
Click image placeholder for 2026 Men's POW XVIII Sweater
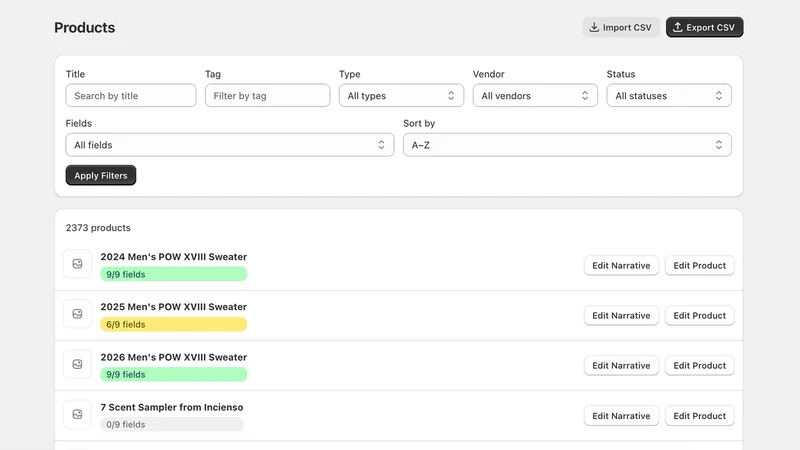[x=78, y=364]
